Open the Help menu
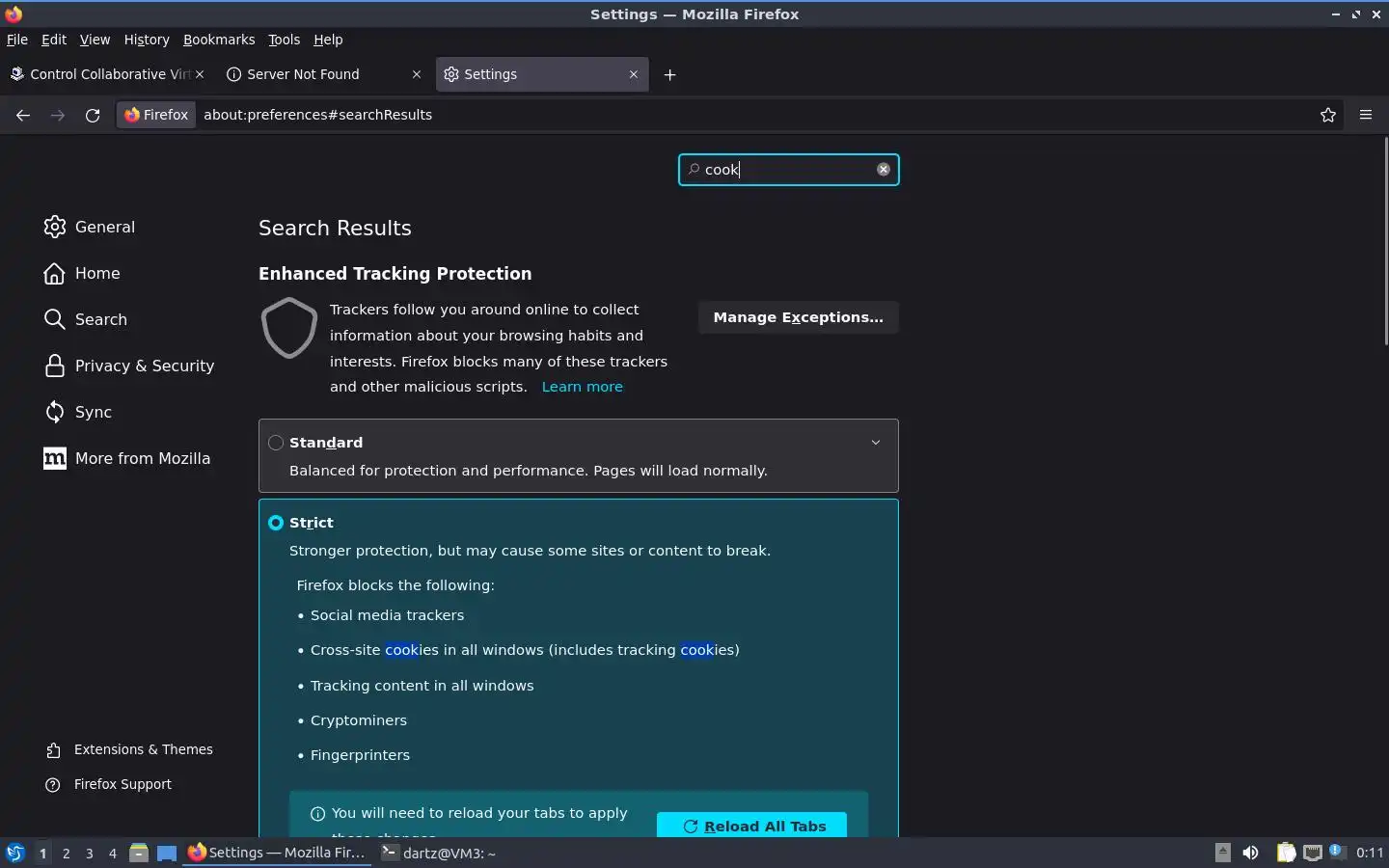This screenshot has width=1389, height=868. tap(328, 40)
